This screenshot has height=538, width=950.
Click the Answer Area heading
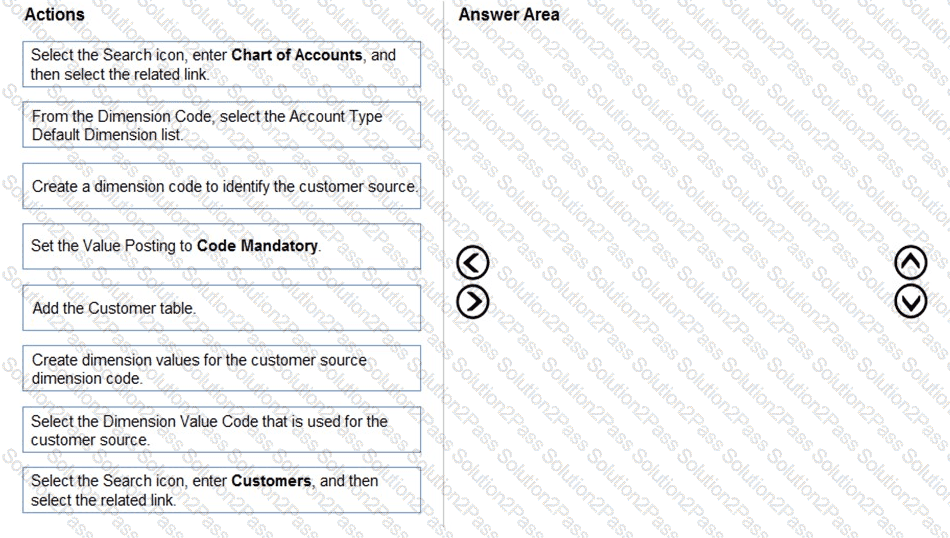coord(508,15)
